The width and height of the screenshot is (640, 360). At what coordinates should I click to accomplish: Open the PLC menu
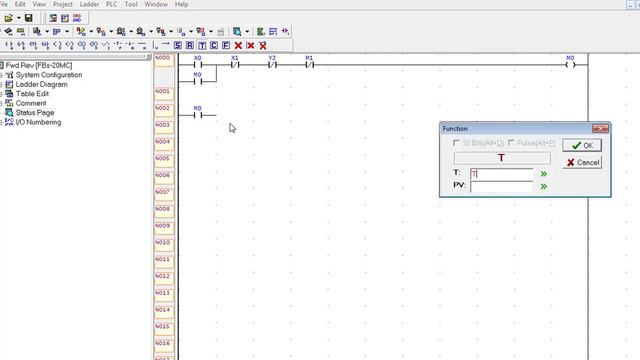(111, 4)
